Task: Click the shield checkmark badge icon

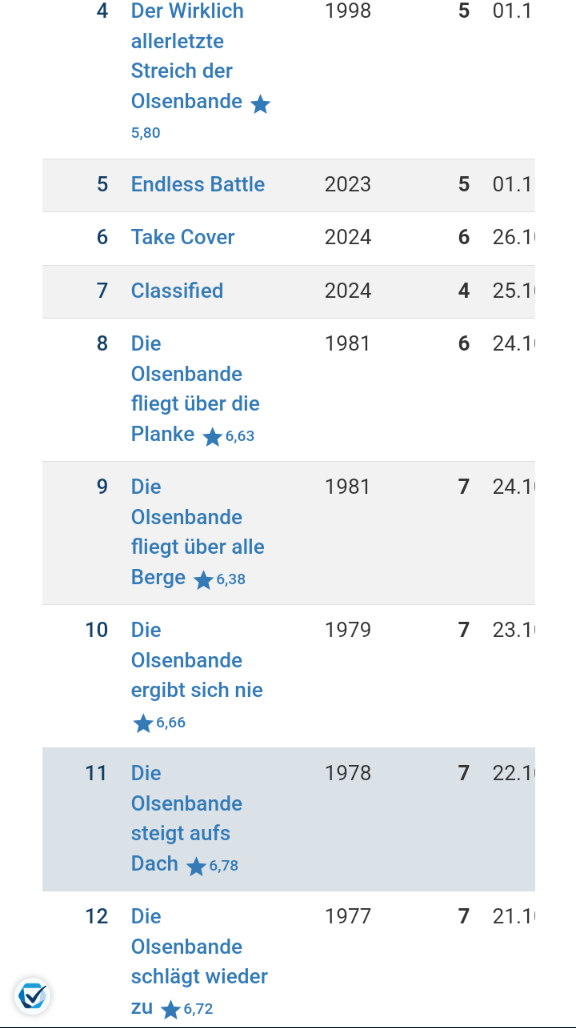Action: (x=32, y=997)
